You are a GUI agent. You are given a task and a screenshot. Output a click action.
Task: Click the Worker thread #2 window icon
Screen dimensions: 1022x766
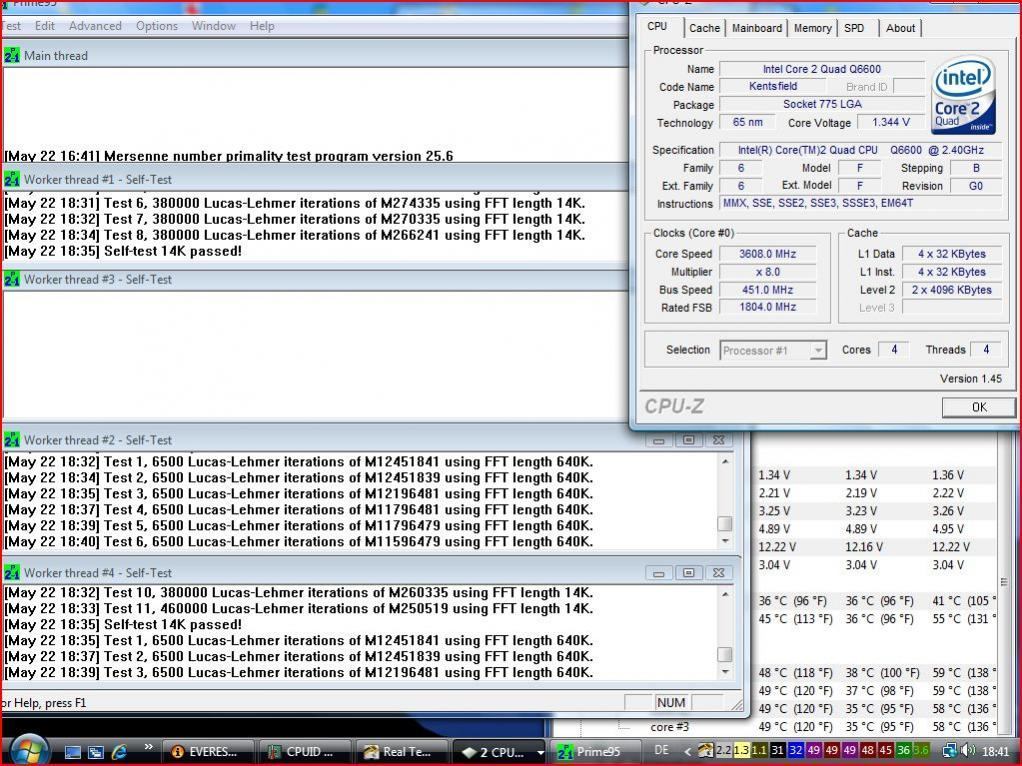pyautogui.click(x=12, y=440)
